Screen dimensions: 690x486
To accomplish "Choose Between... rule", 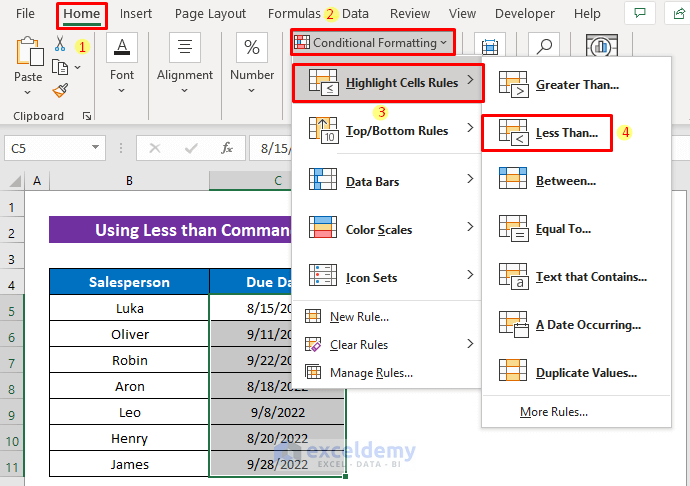I will [576, 181].
